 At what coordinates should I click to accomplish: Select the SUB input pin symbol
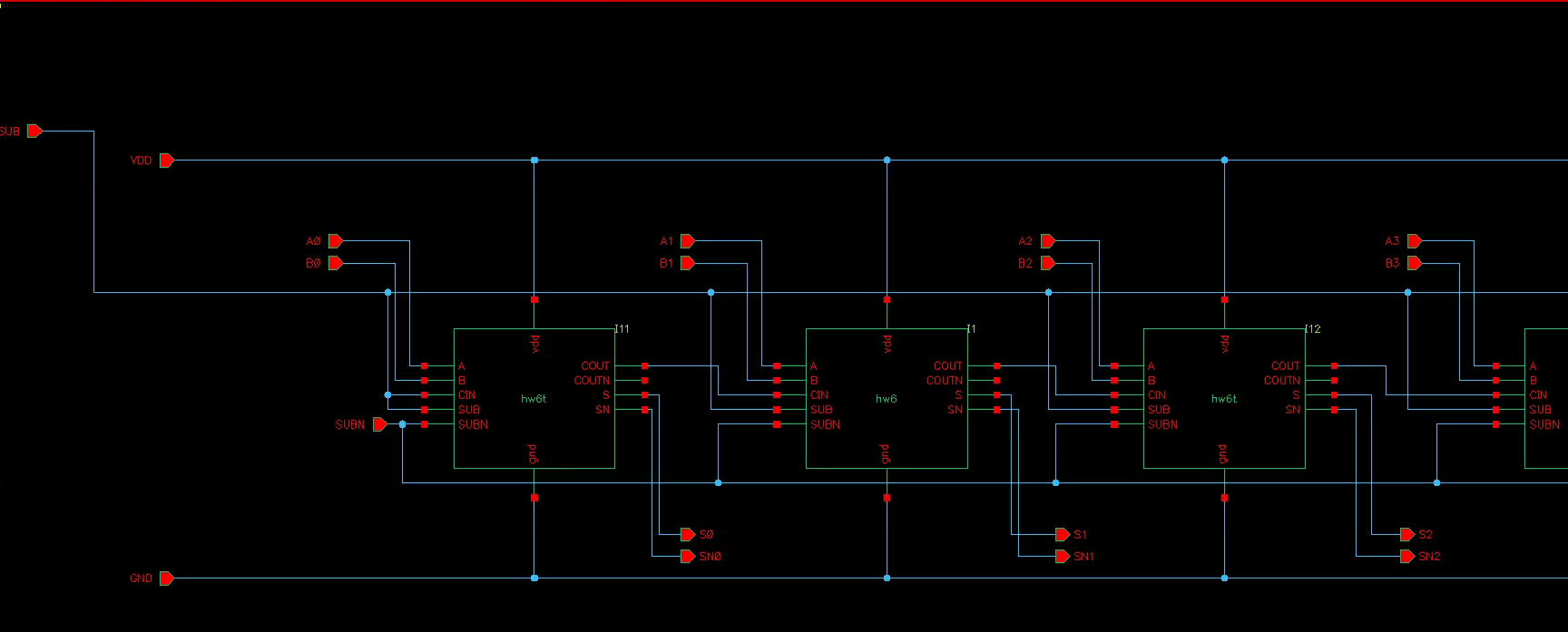(34, 131)
